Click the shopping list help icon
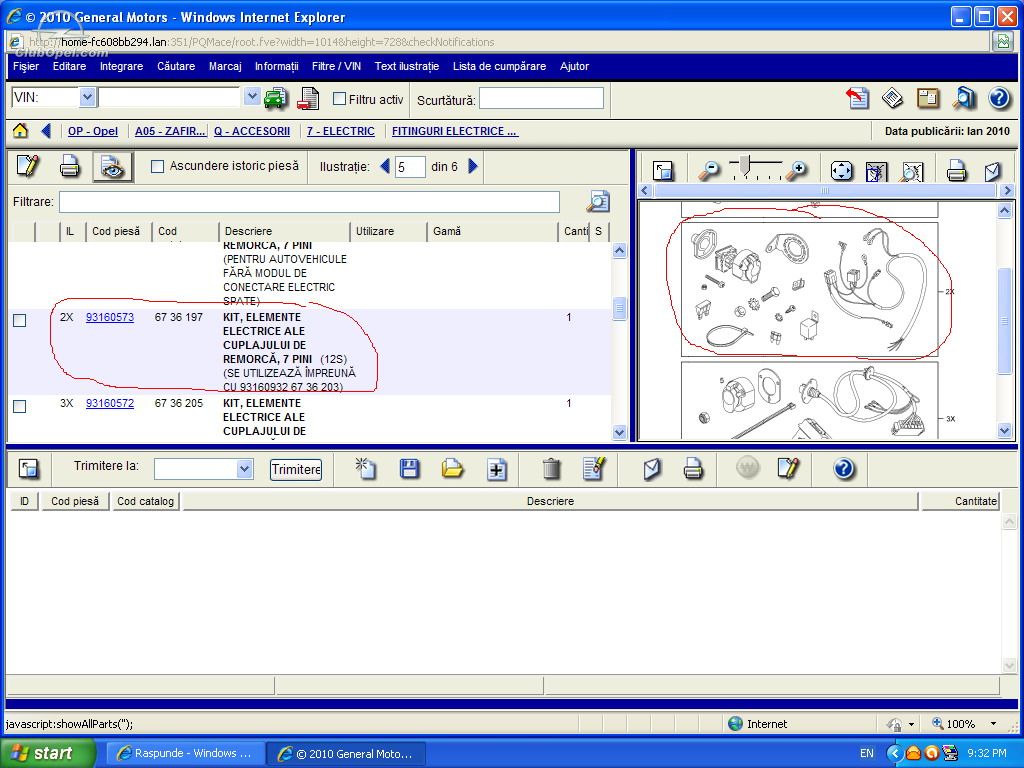The image size is (1024, 768). [x=844, y=468]
